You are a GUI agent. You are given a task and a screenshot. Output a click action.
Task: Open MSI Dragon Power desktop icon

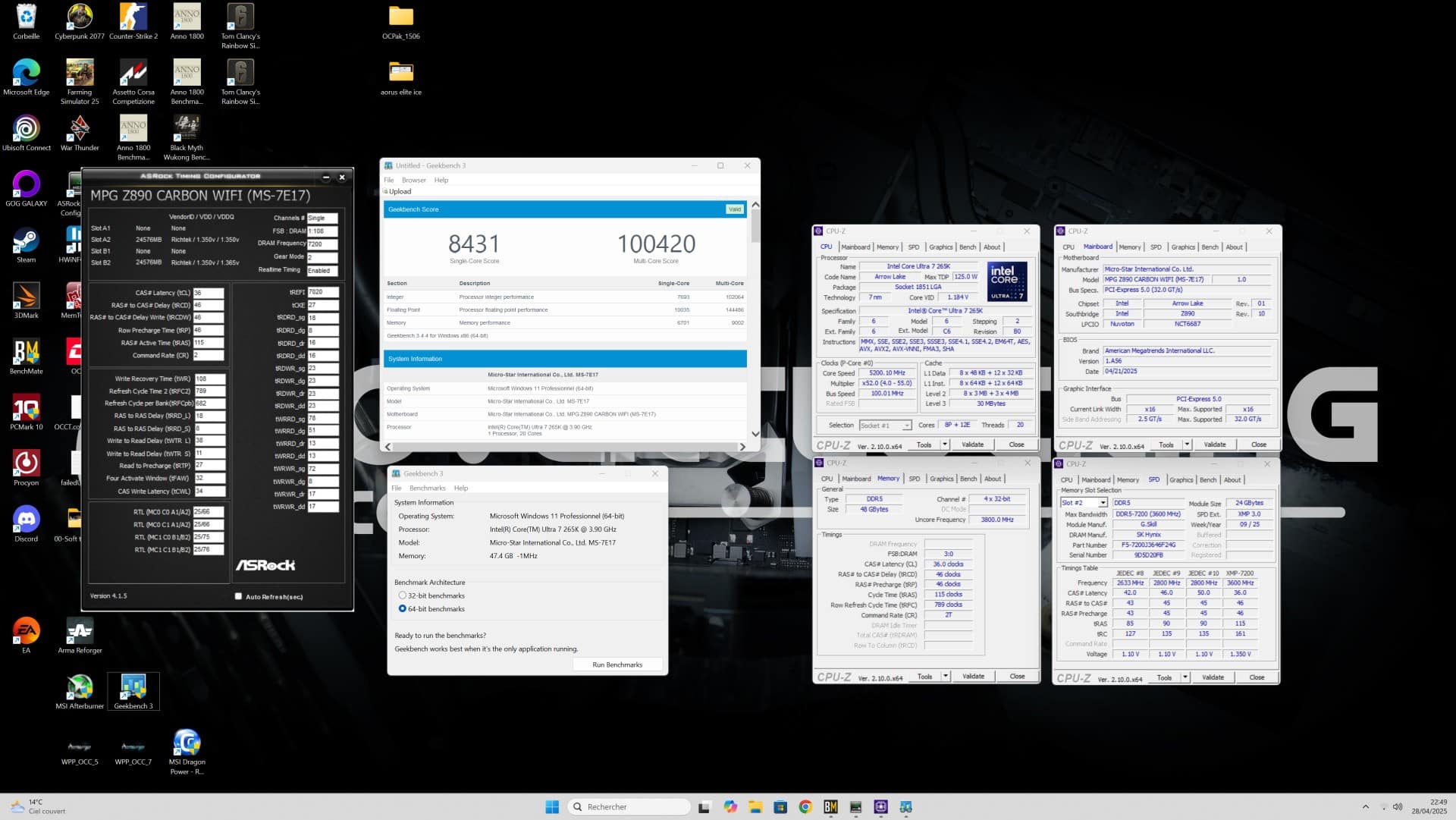click(187, 752)
